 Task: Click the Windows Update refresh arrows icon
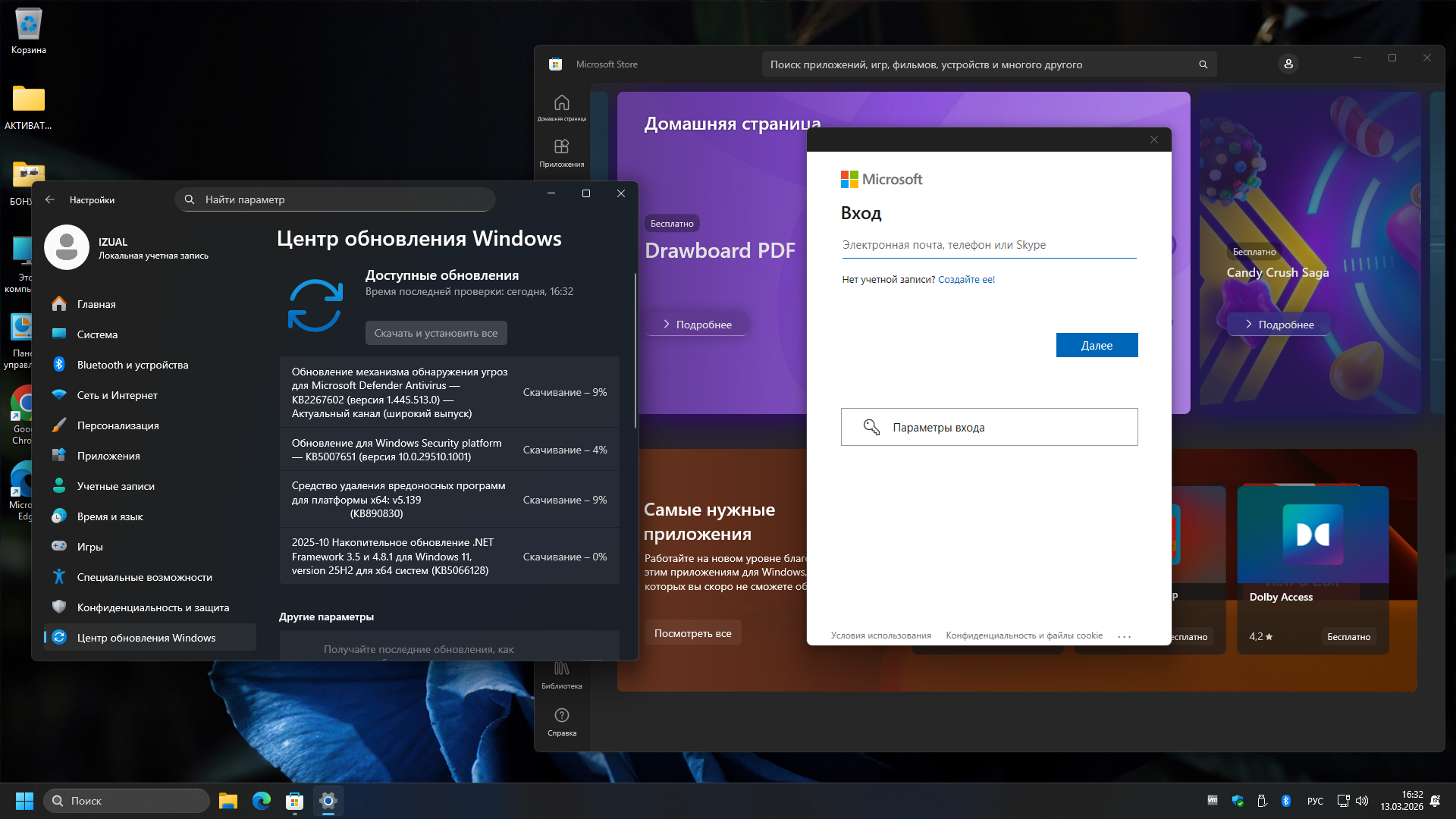[x=315, y=306]
